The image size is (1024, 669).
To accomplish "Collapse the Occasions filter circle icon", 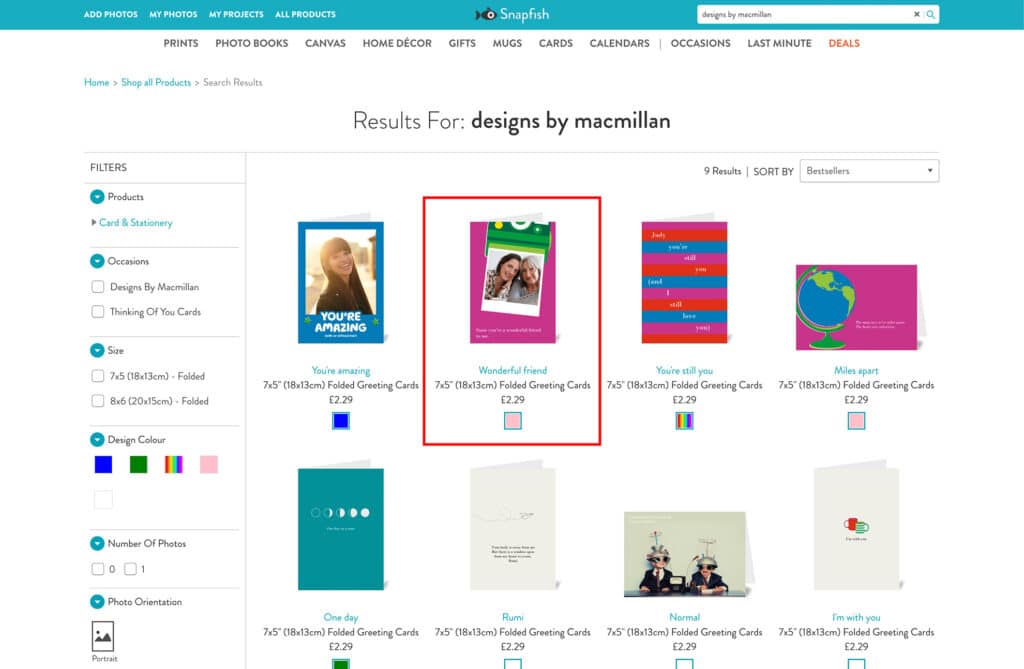I will click(x=97, y=261).
